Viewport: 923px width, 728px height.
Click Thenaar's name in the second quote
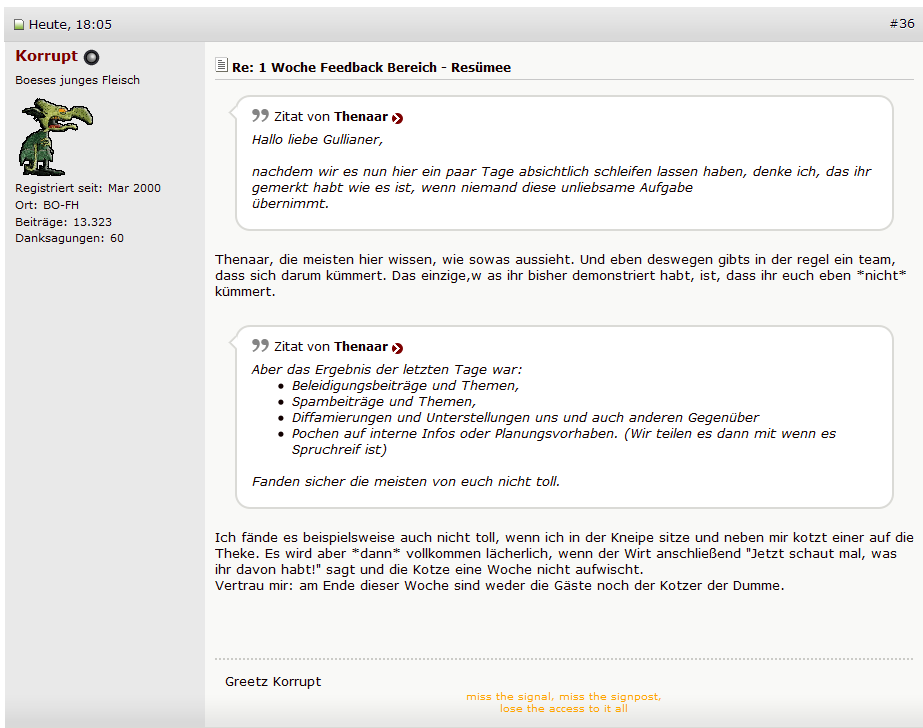360,347
